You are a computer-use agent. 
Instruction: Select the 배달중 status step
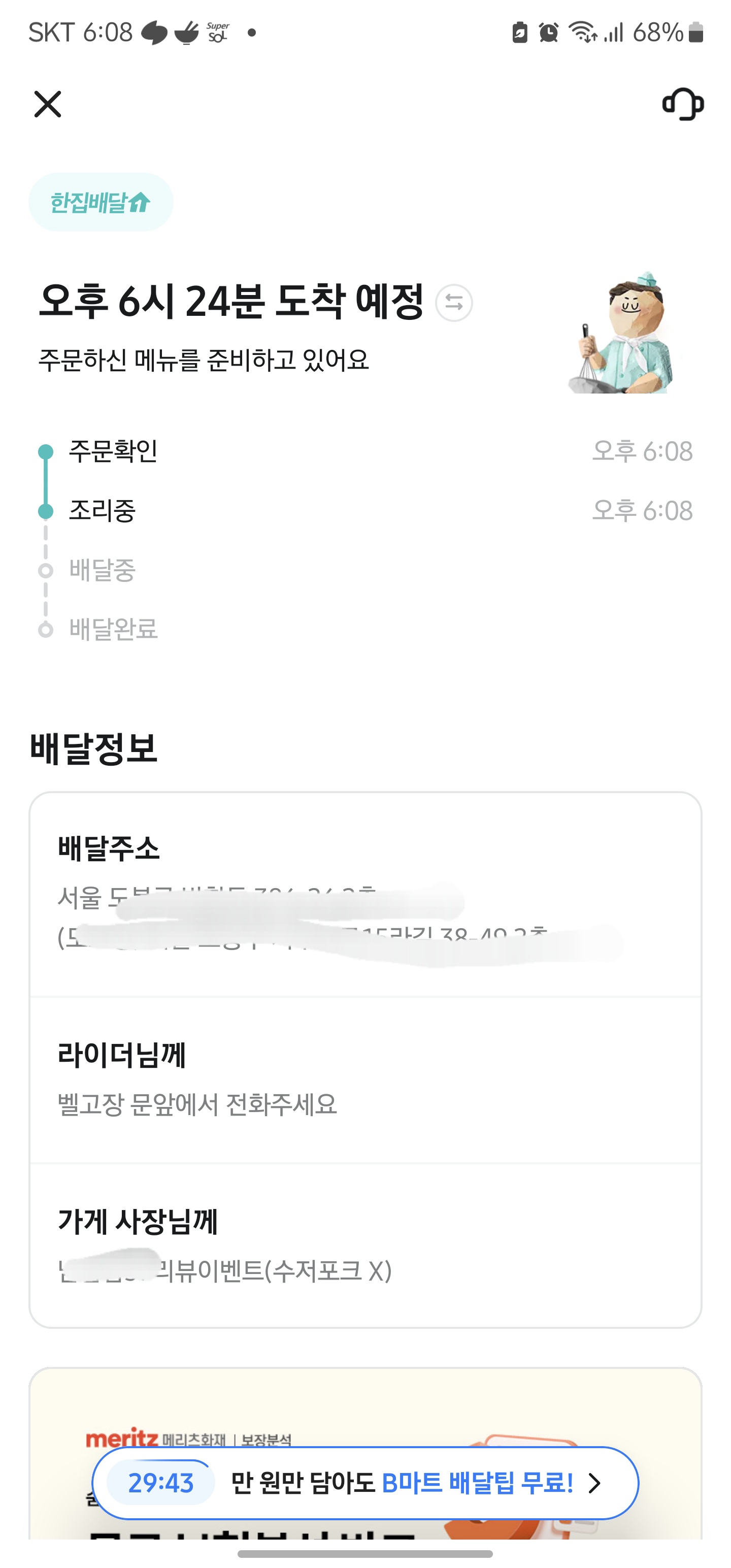(x=102, y=570)
